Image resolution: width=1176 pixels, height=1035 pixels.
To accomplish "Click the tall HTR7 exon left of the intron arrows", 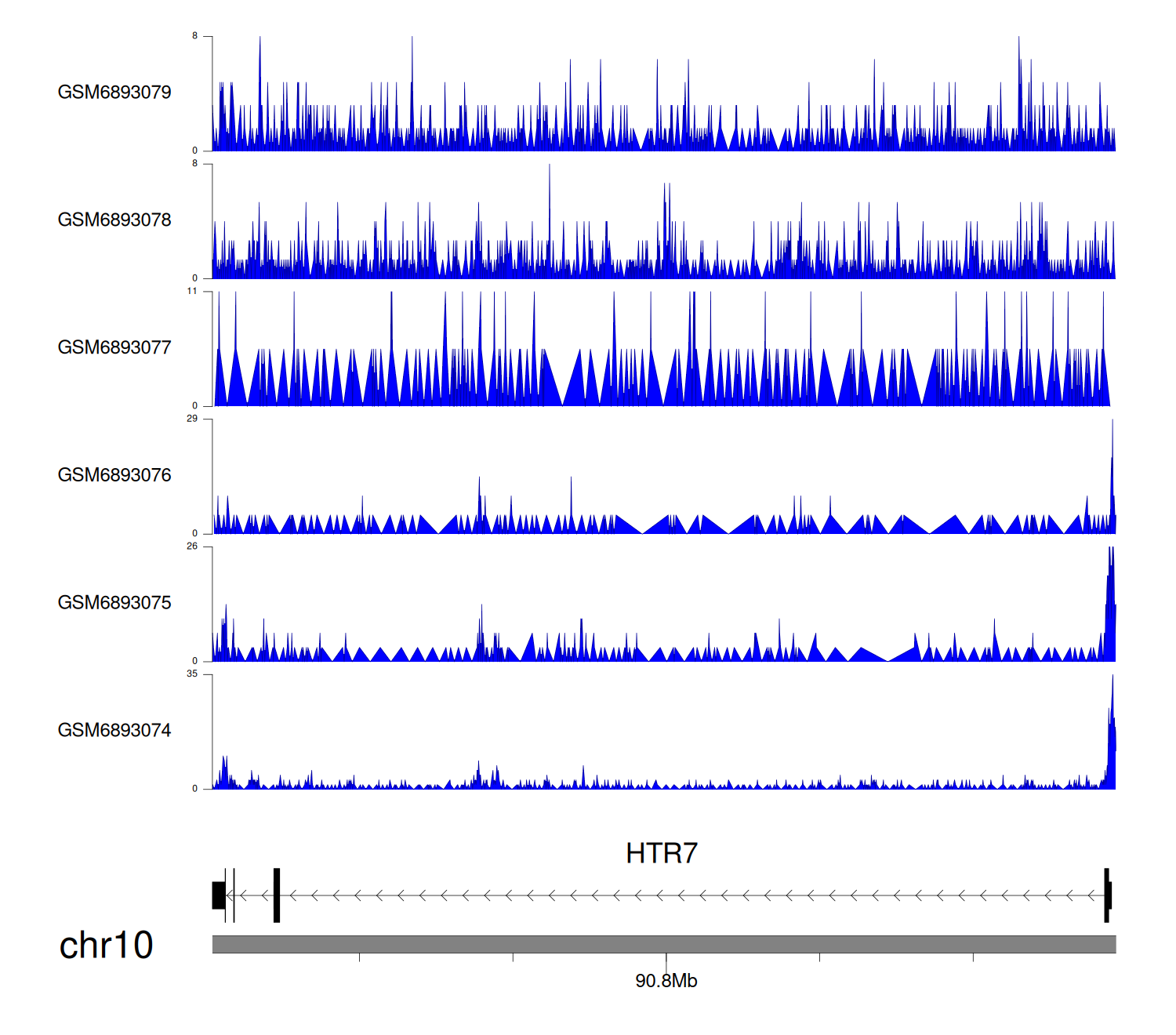I will pos(277,895).
